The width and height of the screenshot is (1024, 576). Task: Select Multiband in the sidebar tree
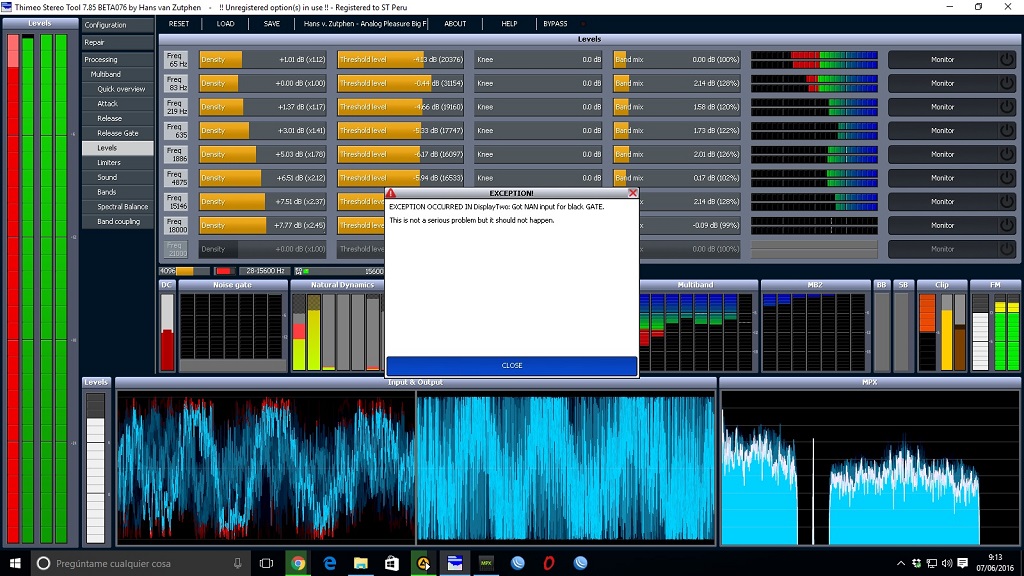point(118,74)
